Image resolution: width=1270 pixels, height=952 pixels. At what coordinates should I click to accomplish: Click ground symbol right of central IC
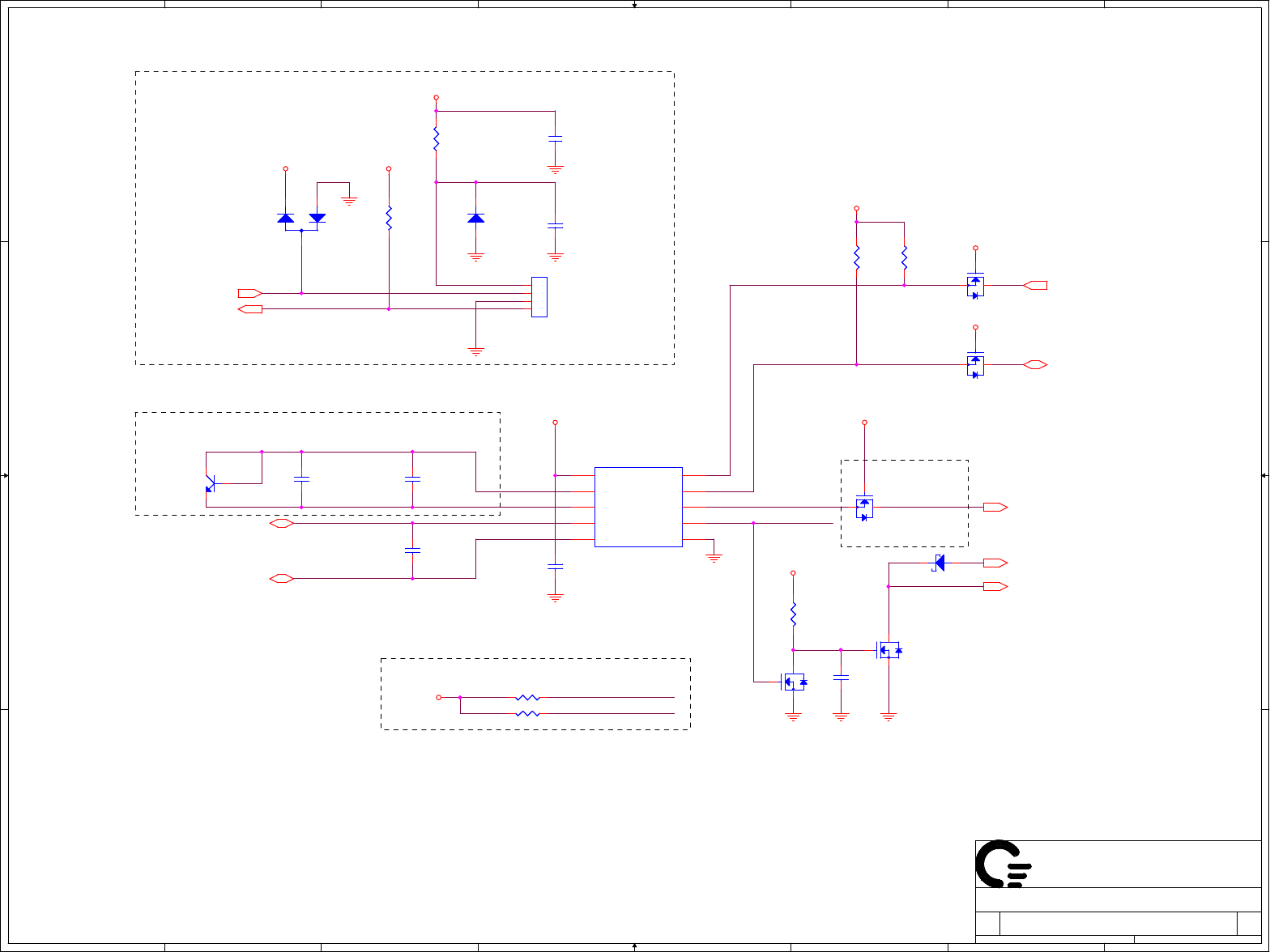(x=714, y=558)
